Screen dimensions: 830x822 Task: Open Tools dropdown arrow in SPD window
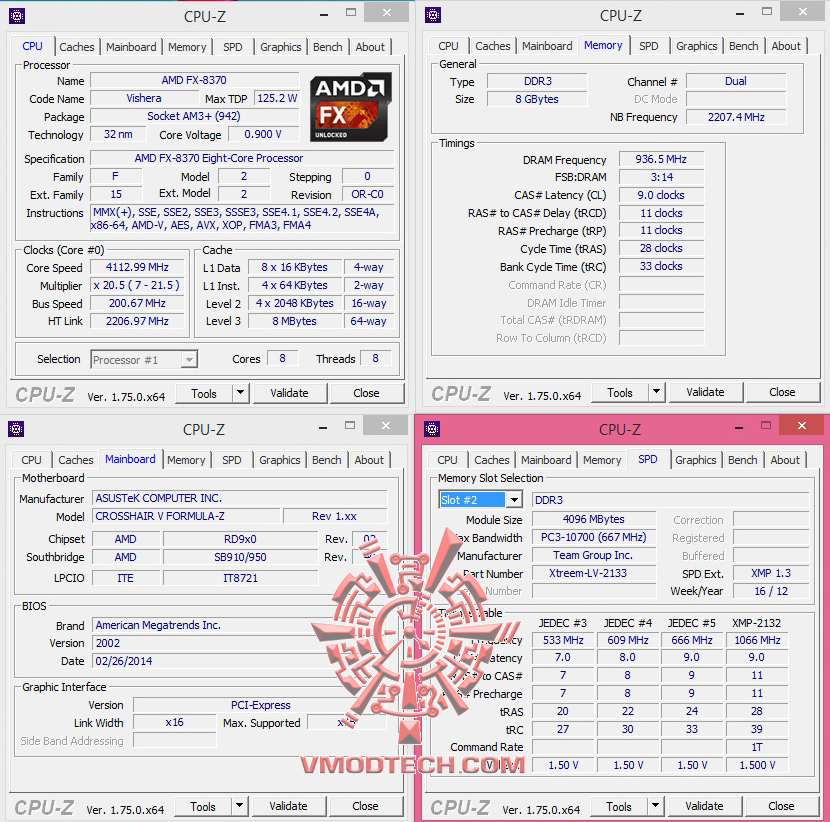click(x=655, y=806)
